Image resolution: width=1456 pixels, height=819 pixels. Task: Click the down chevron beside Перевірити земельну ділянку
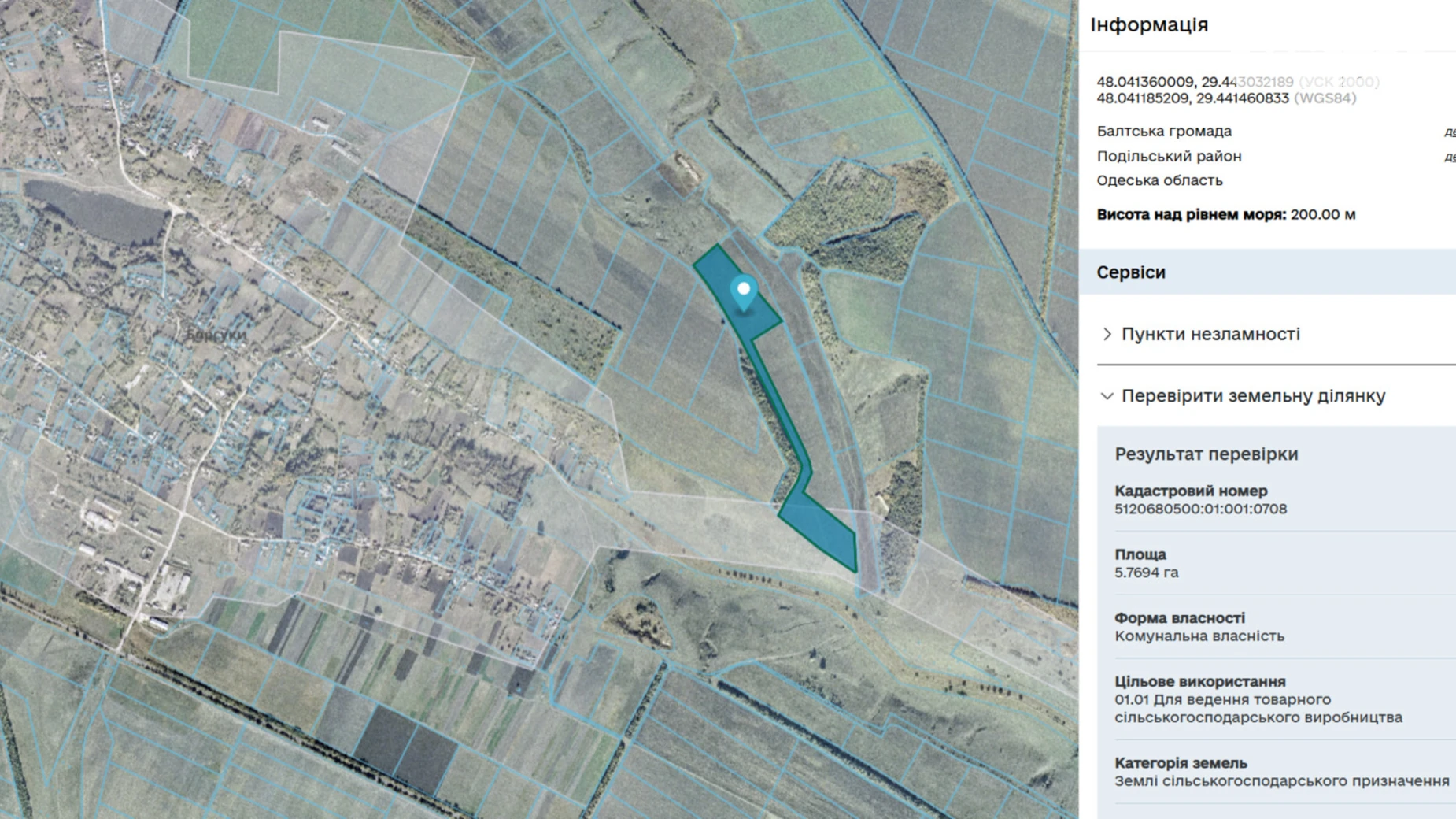(x=1107, y=396)
